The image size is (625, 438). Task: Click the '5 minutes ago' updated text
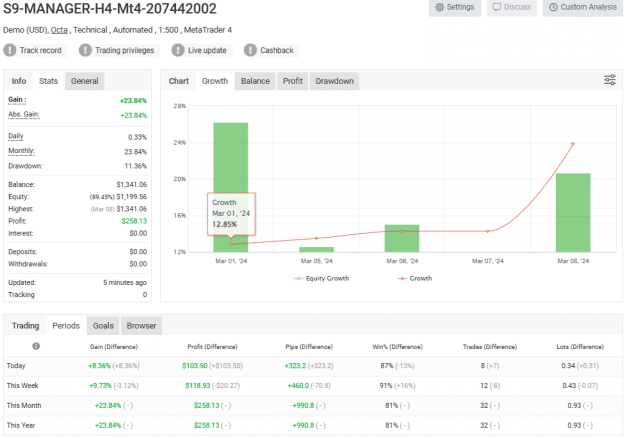(x=125, y=283)
